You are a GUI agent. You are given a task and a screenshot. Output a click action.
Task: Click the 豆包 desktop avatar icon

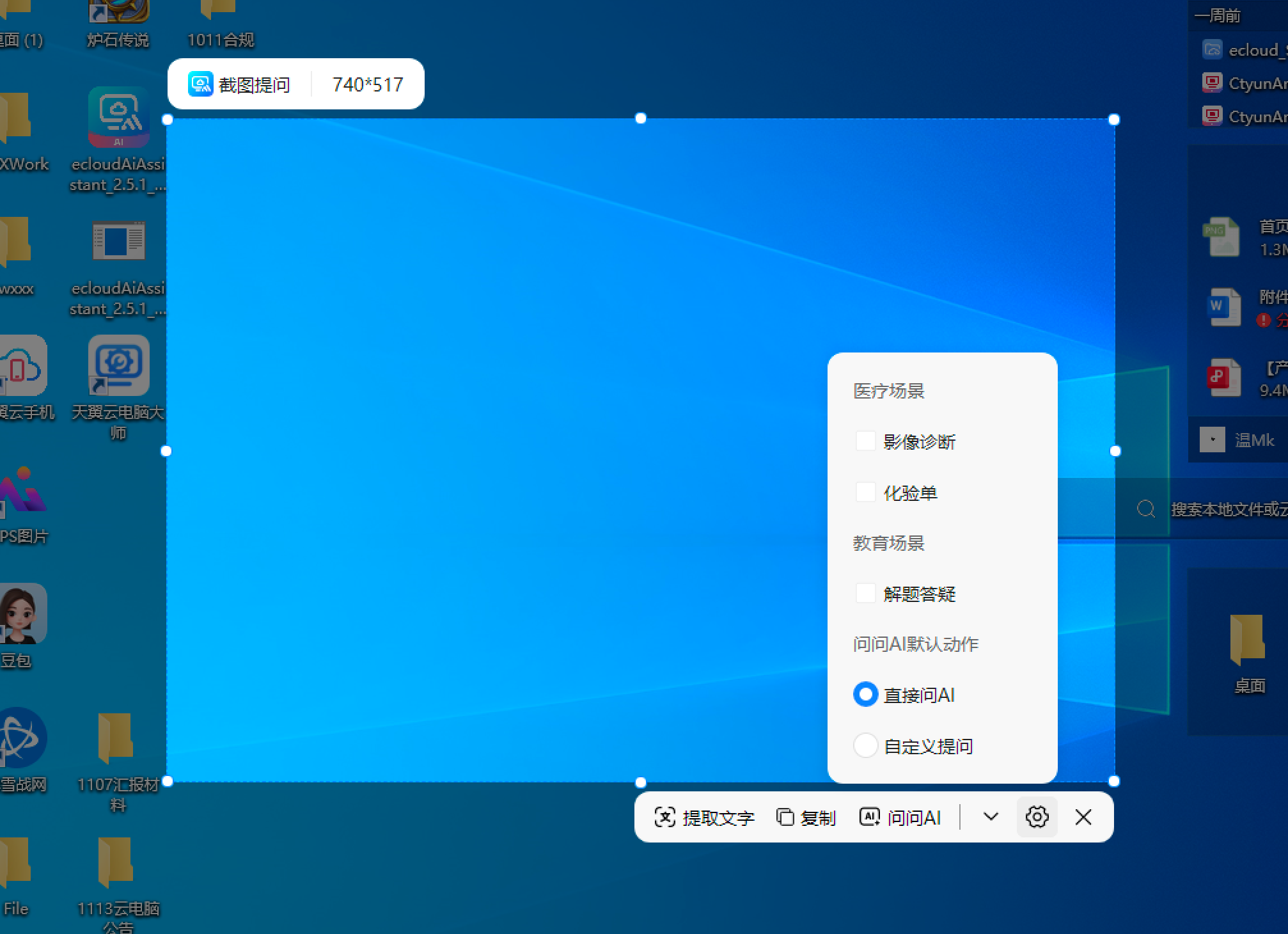pos(23,613)
